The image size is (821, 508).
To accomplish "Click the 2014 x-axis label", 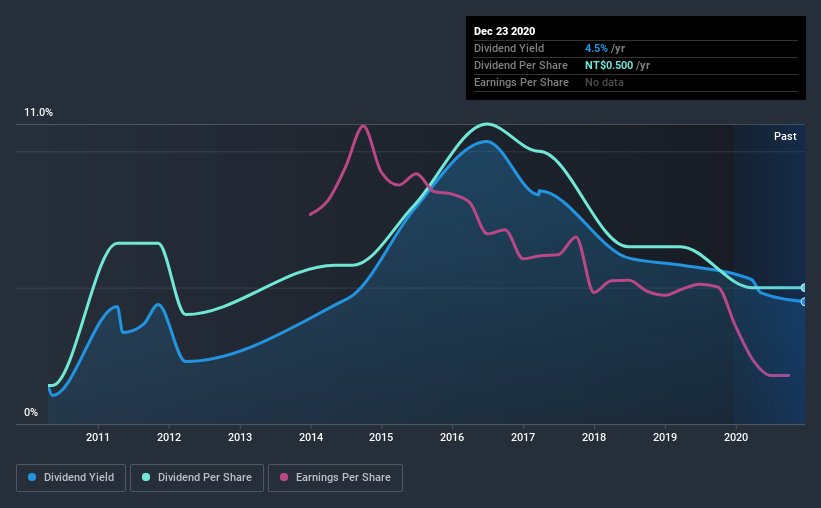I will 311,437.
